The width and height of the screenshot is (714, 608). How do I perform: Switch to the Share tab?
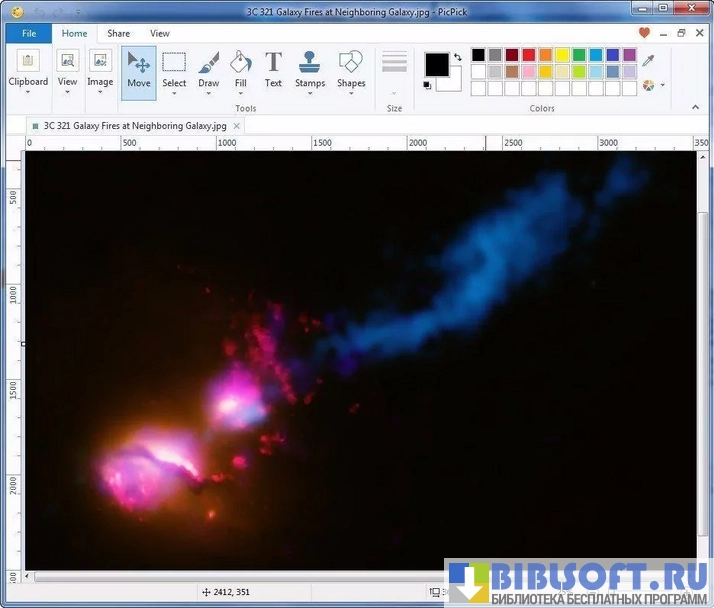[x=118, y=33]
